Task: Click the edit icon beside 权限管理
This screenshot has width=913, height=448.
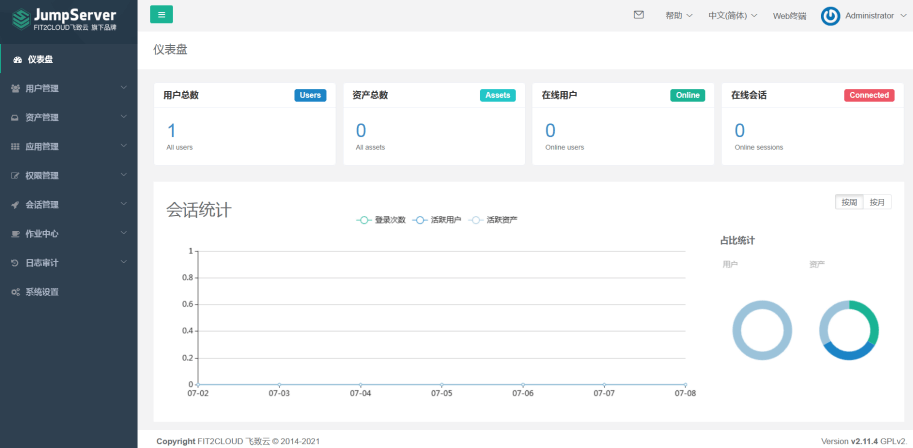Action: tap(16, 176)
